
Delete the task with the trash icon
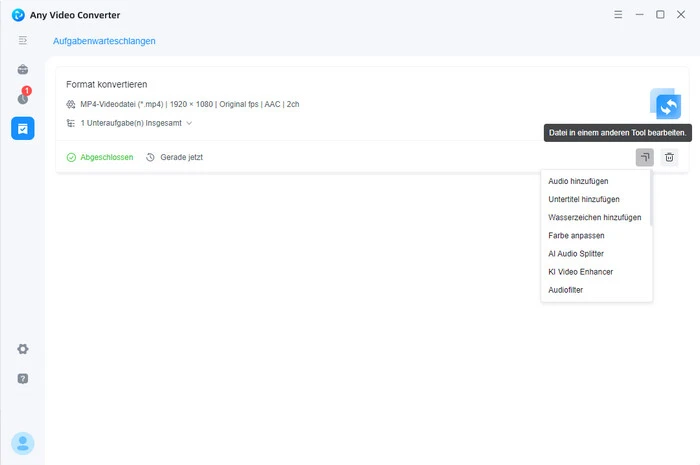pos(670,157)
